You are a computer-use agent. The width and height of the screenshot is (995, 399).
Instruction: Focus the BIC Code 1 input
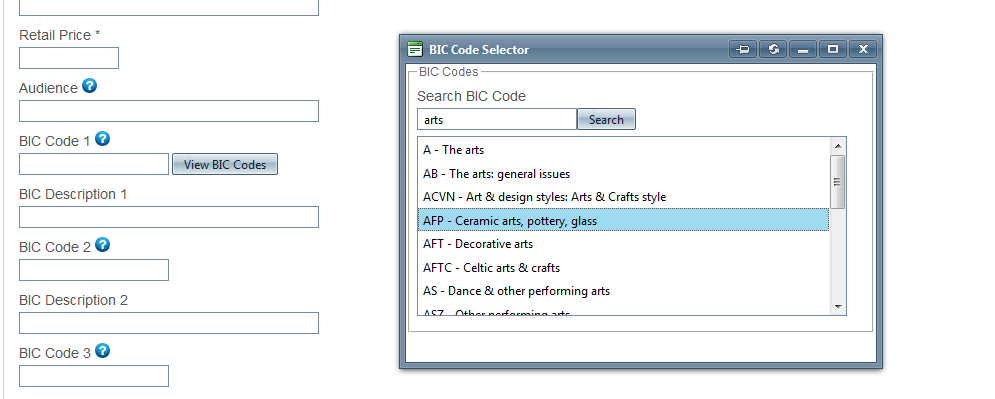click(94, 164)
